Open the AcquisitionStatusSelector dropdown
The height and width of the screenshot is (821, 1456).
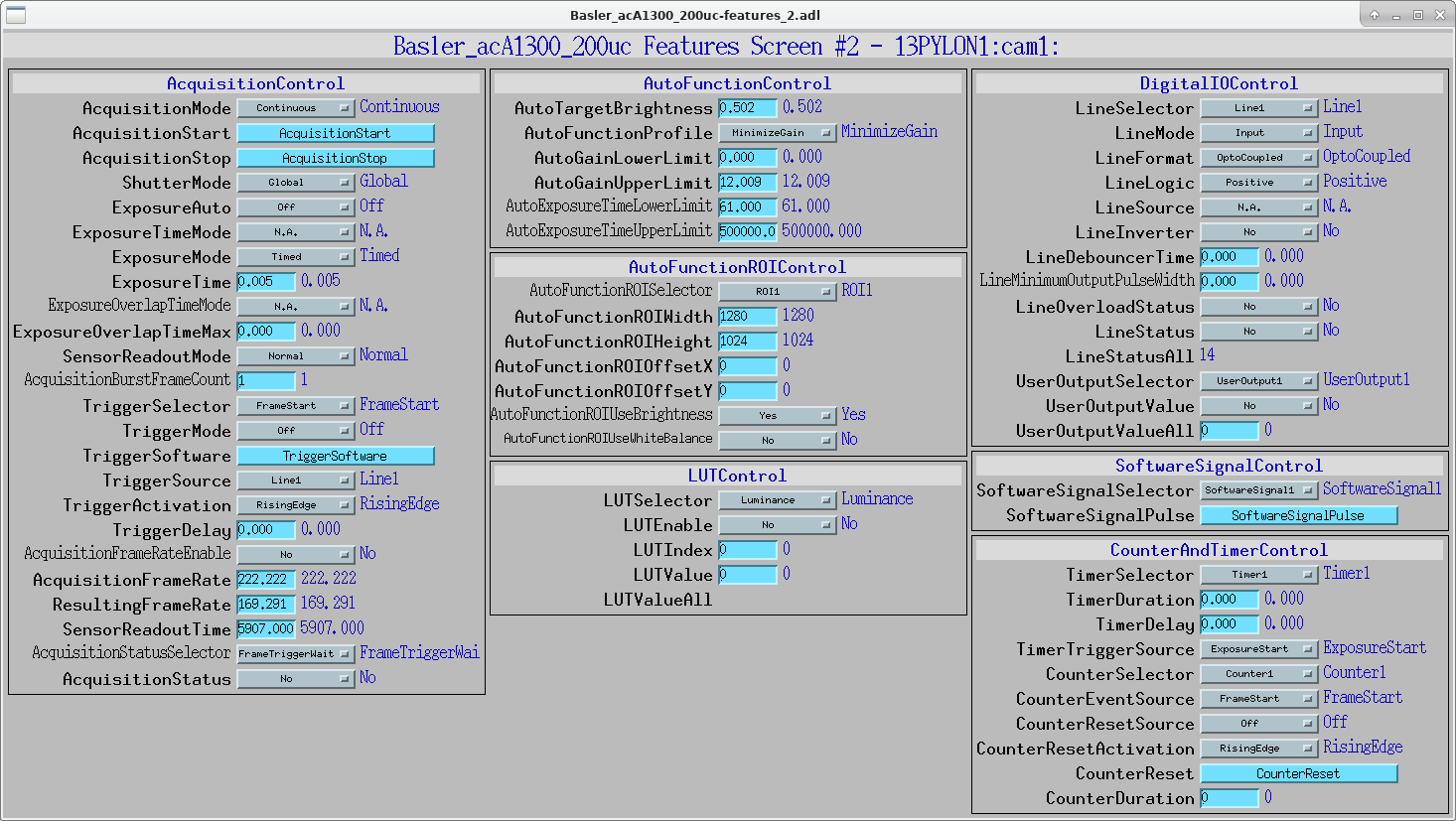[296, 654]
